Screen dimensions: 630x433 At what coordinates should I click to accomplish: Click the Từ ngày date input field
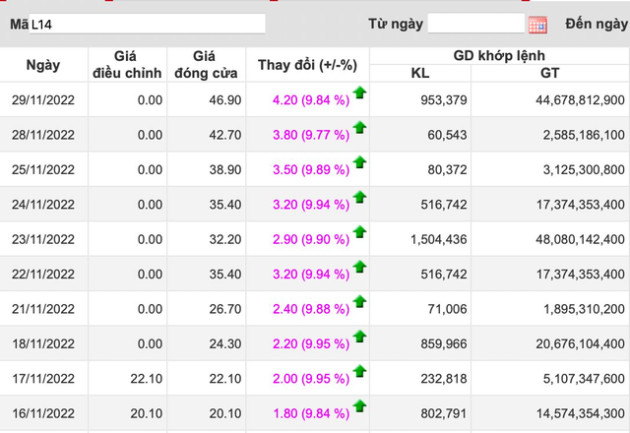(476, 23)
